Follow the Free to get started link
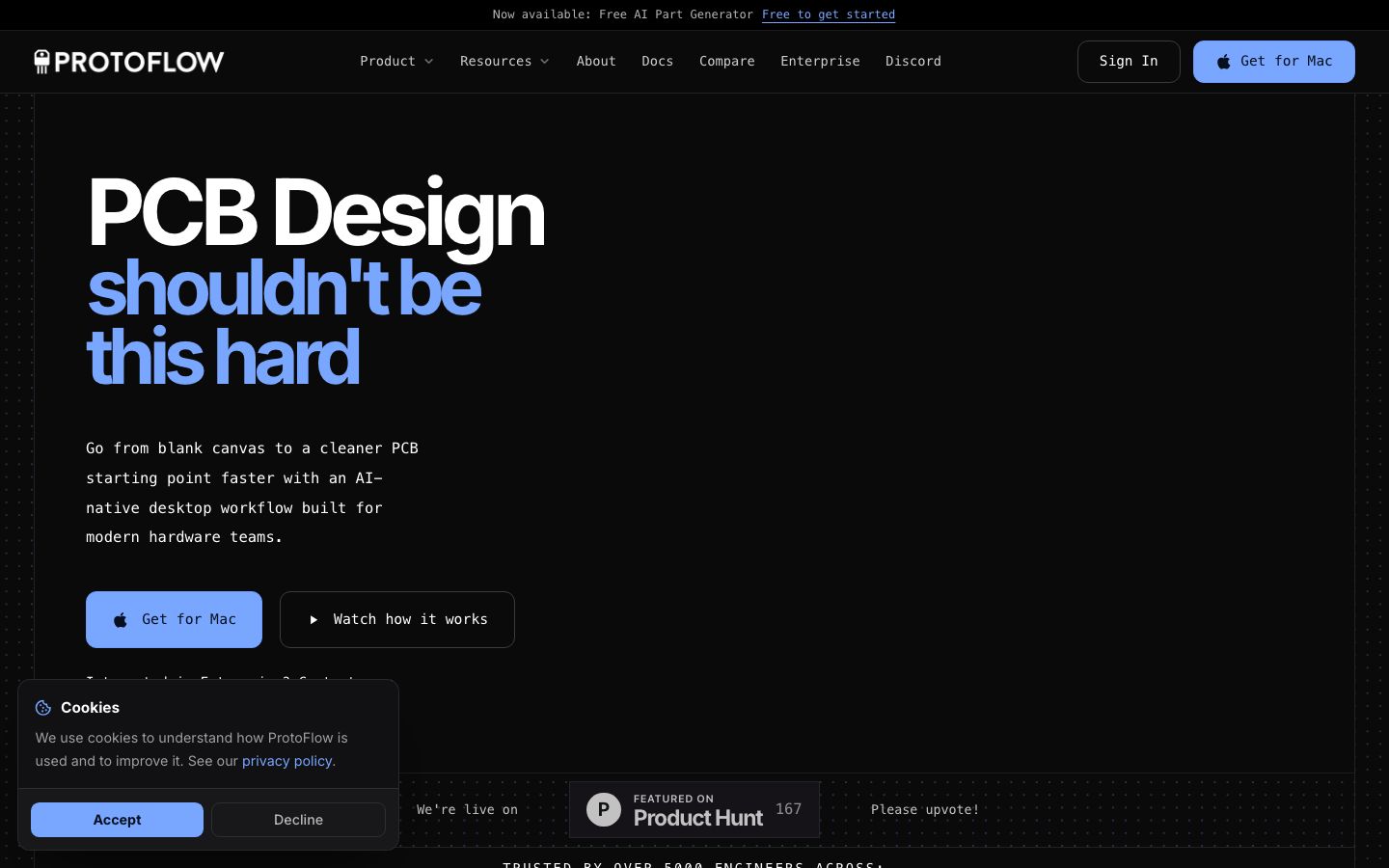 pyautogui.click(x=829, y=14)
